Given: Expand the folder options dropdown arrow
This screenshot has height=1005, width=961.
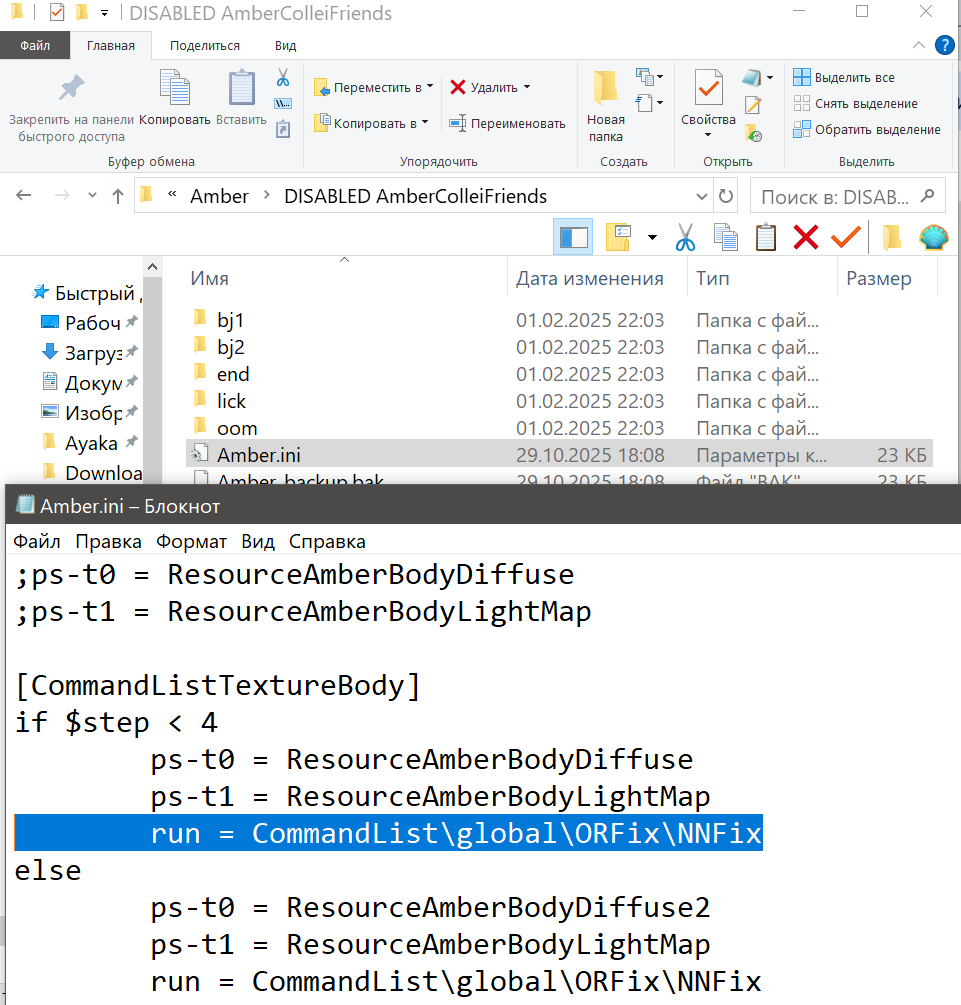Looking at the screenshot, I should 652,238.
